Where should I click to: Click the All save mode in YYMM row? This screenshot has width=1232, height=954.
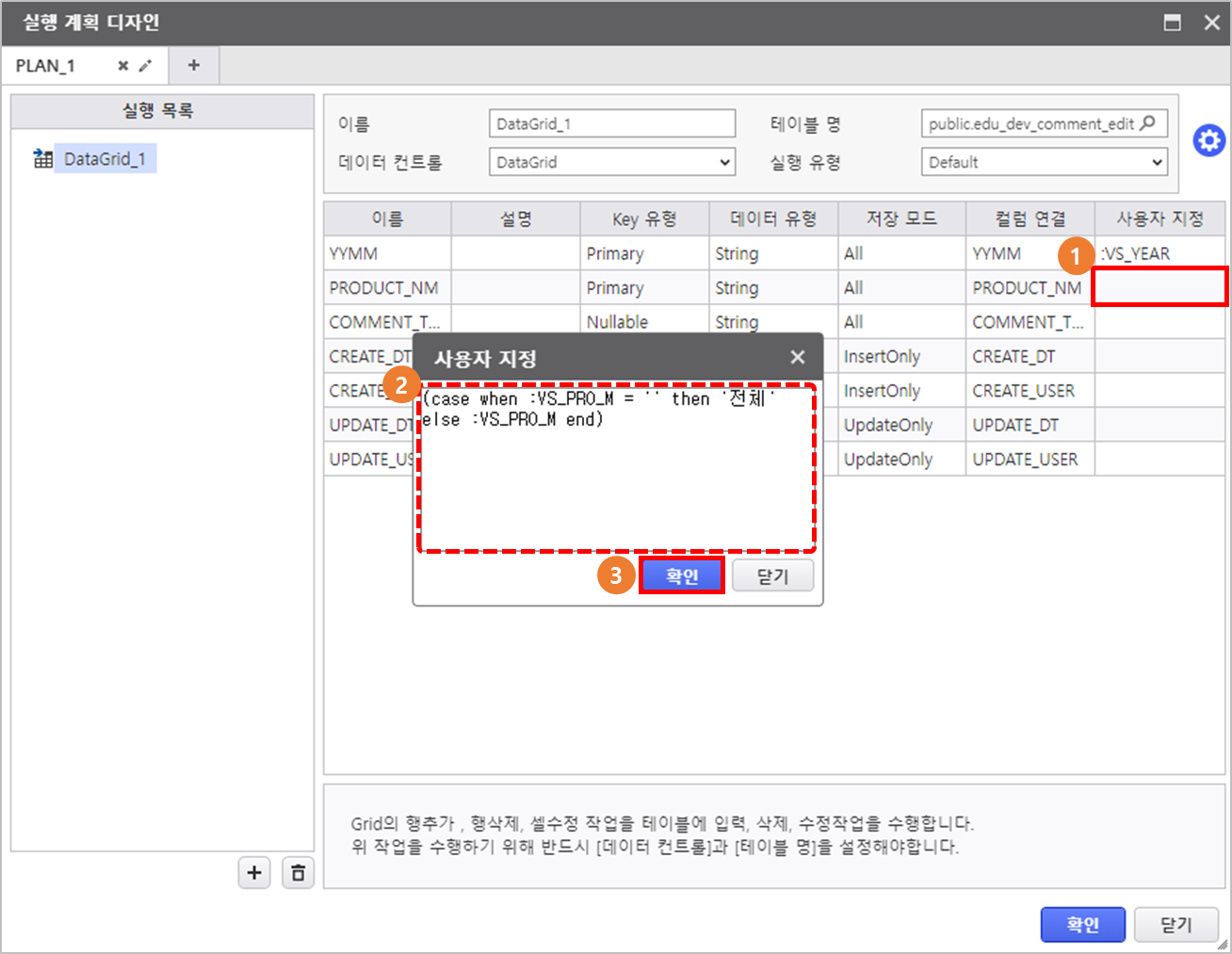(x=901, y=253)
